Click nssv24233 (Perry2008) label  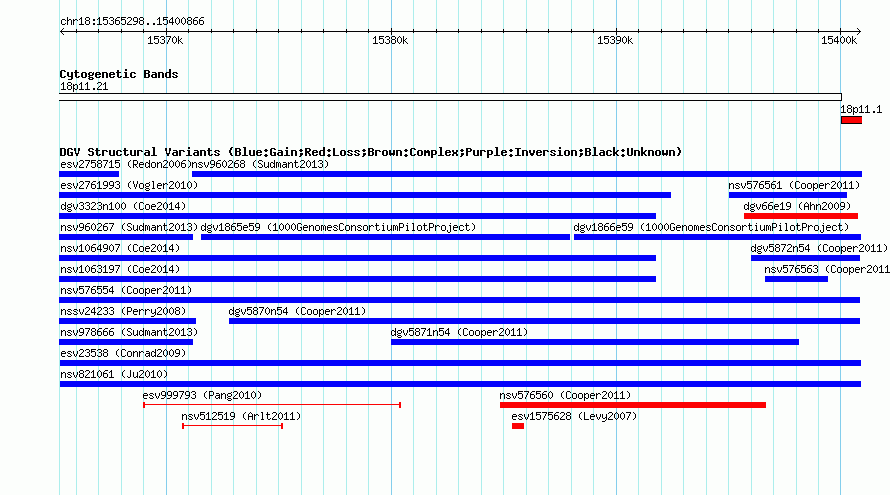click(x=123, y=312)
